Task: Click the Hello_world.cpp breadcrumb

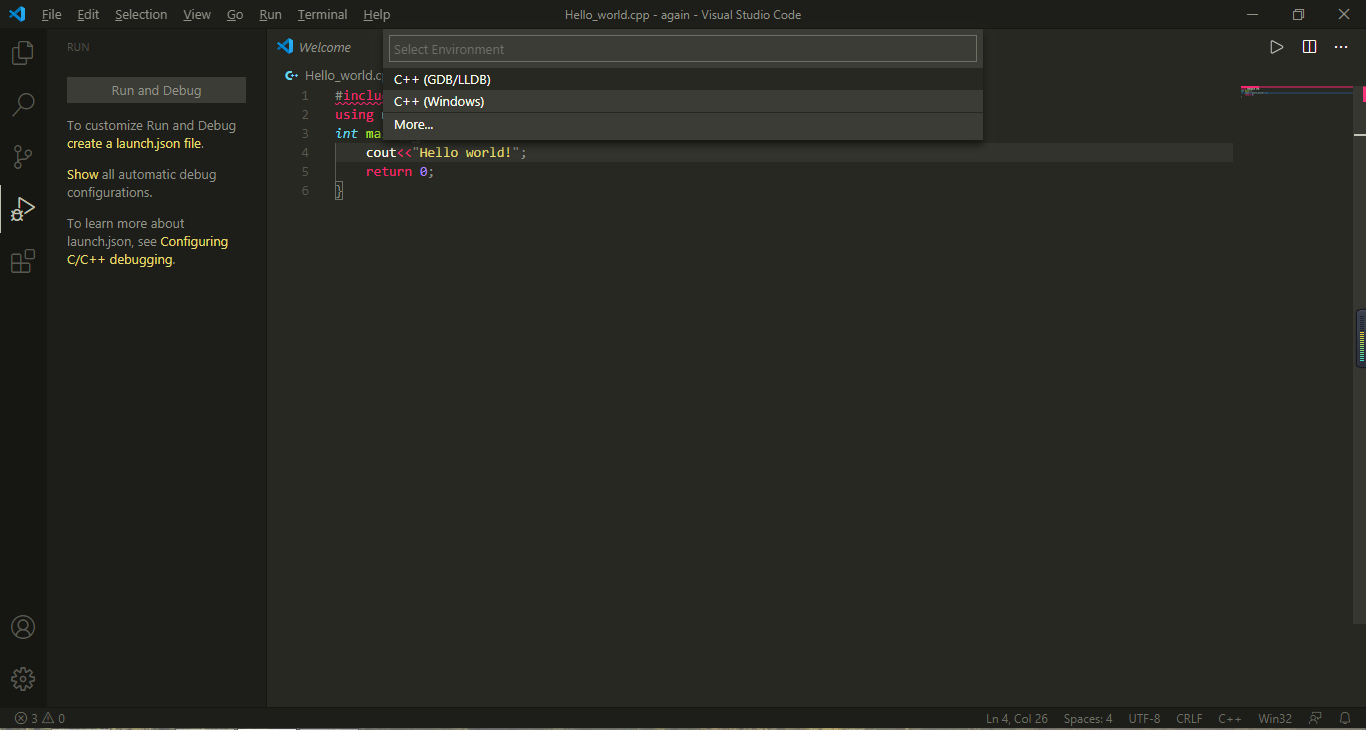Action: (x=335, y=75)
